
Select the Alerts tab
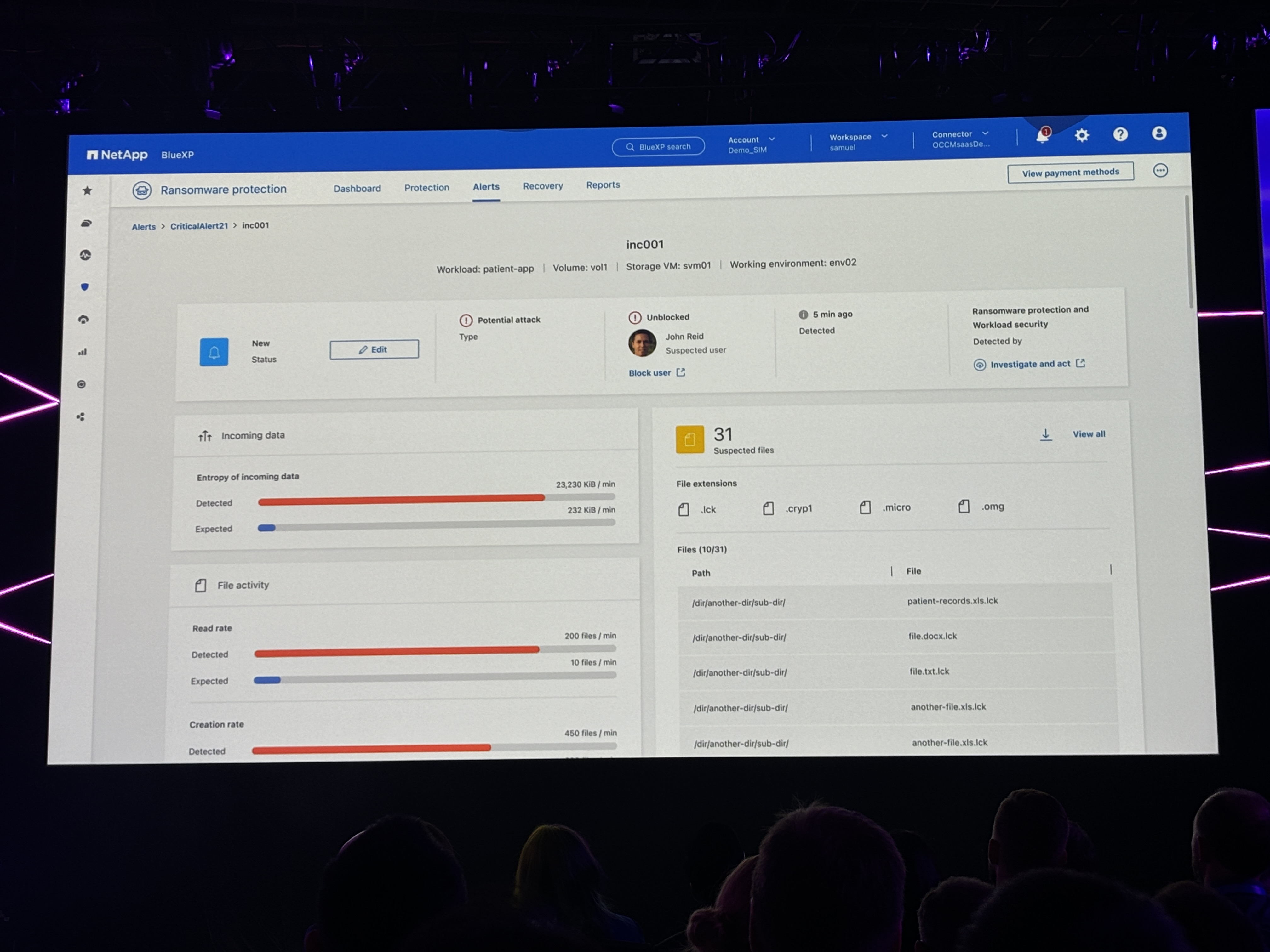pos(486,187)
